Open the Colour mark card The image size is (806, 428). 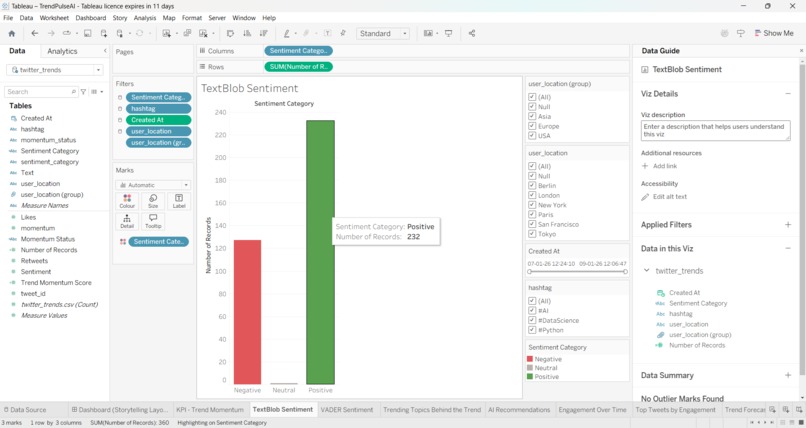pyautogui.click(x=127, y=201)
